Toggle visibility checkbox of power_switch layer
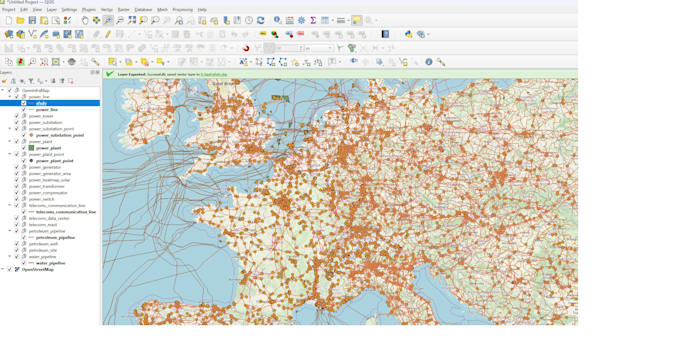The width and height of the screenshot is (680, 364). 17,199
